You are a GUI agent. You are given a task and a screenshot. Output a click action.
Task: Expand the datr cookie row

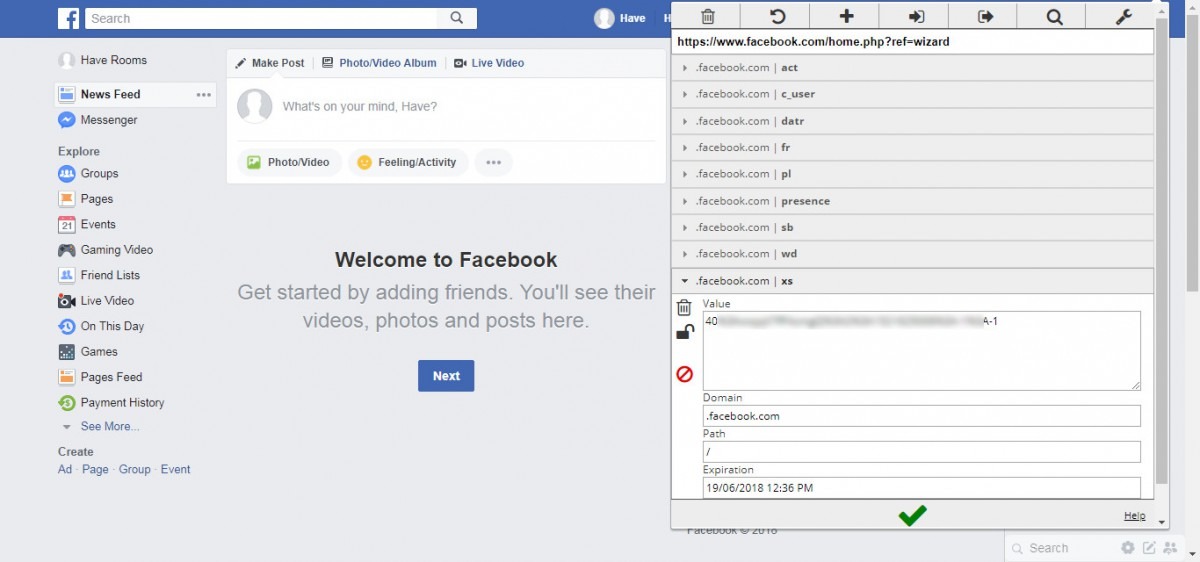pyautogui.click(x=912, y=121)
